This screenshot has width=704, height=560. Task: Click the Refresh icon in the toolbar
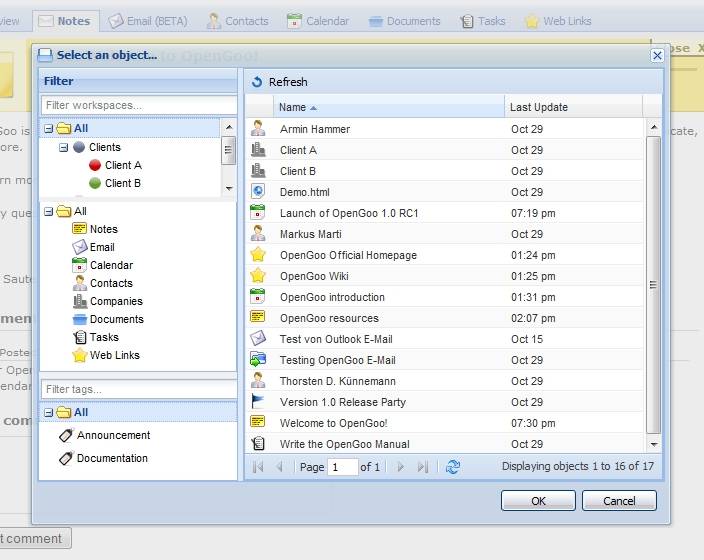(x=257, y=82)
